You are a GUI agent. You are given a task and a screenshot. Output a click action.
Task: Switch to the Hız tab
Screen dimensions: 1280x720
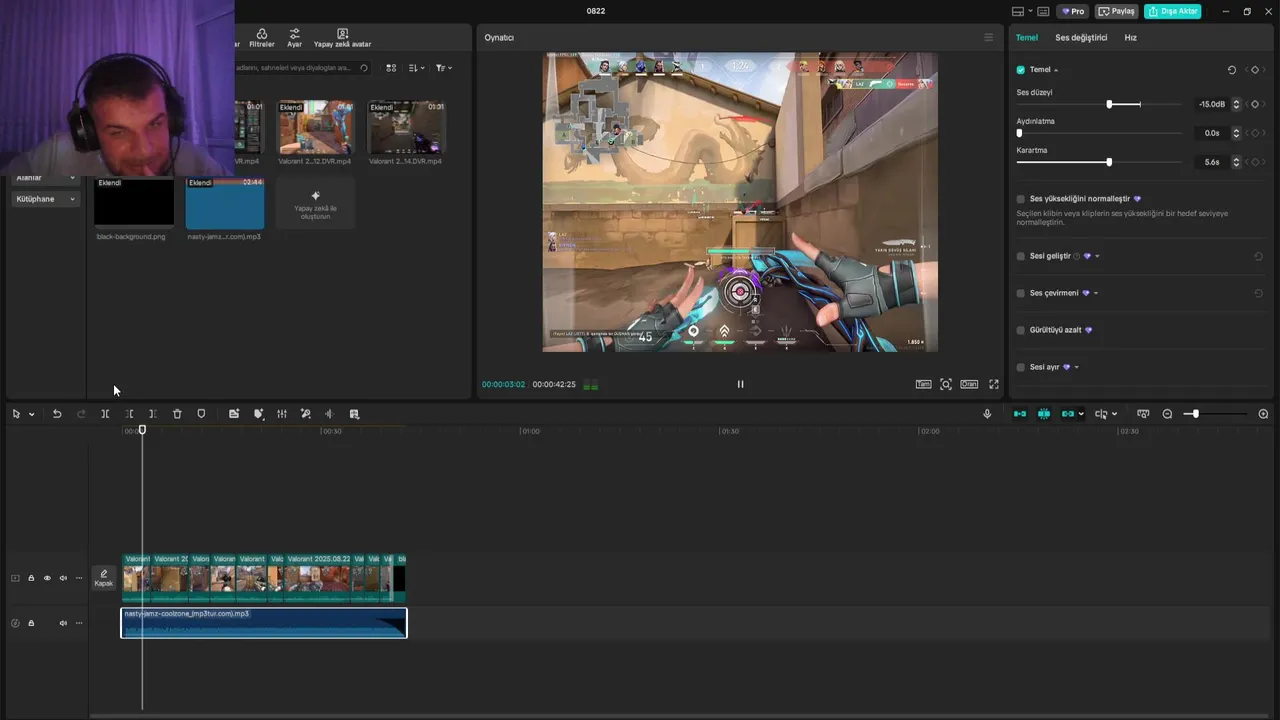tap(1130, 38)
